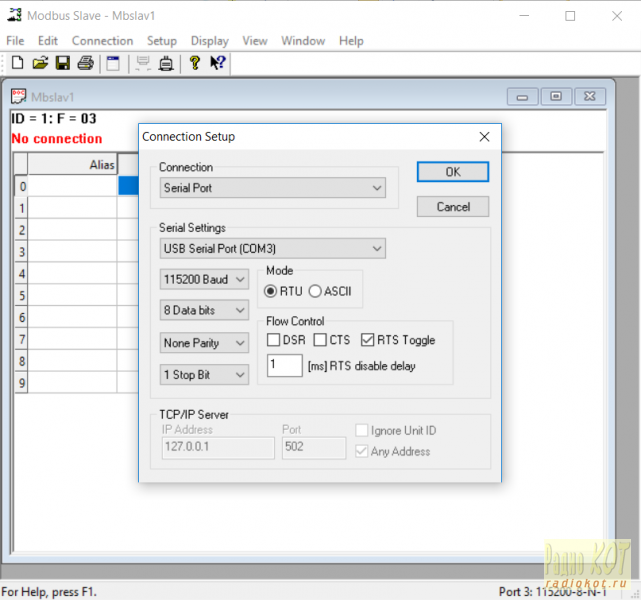Click the yellow Help question mark icon
The width and height of the screenshot is (641, 600).
[195, 63]
